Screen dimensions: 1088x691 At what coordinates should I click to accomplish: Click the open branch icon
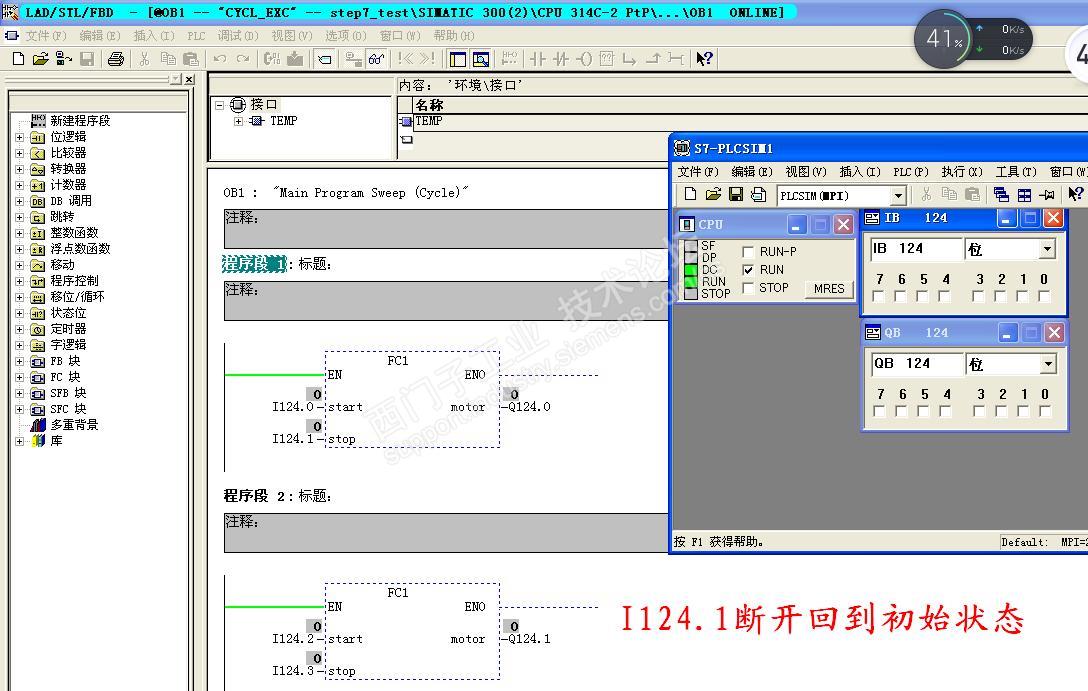coord(629,59)
